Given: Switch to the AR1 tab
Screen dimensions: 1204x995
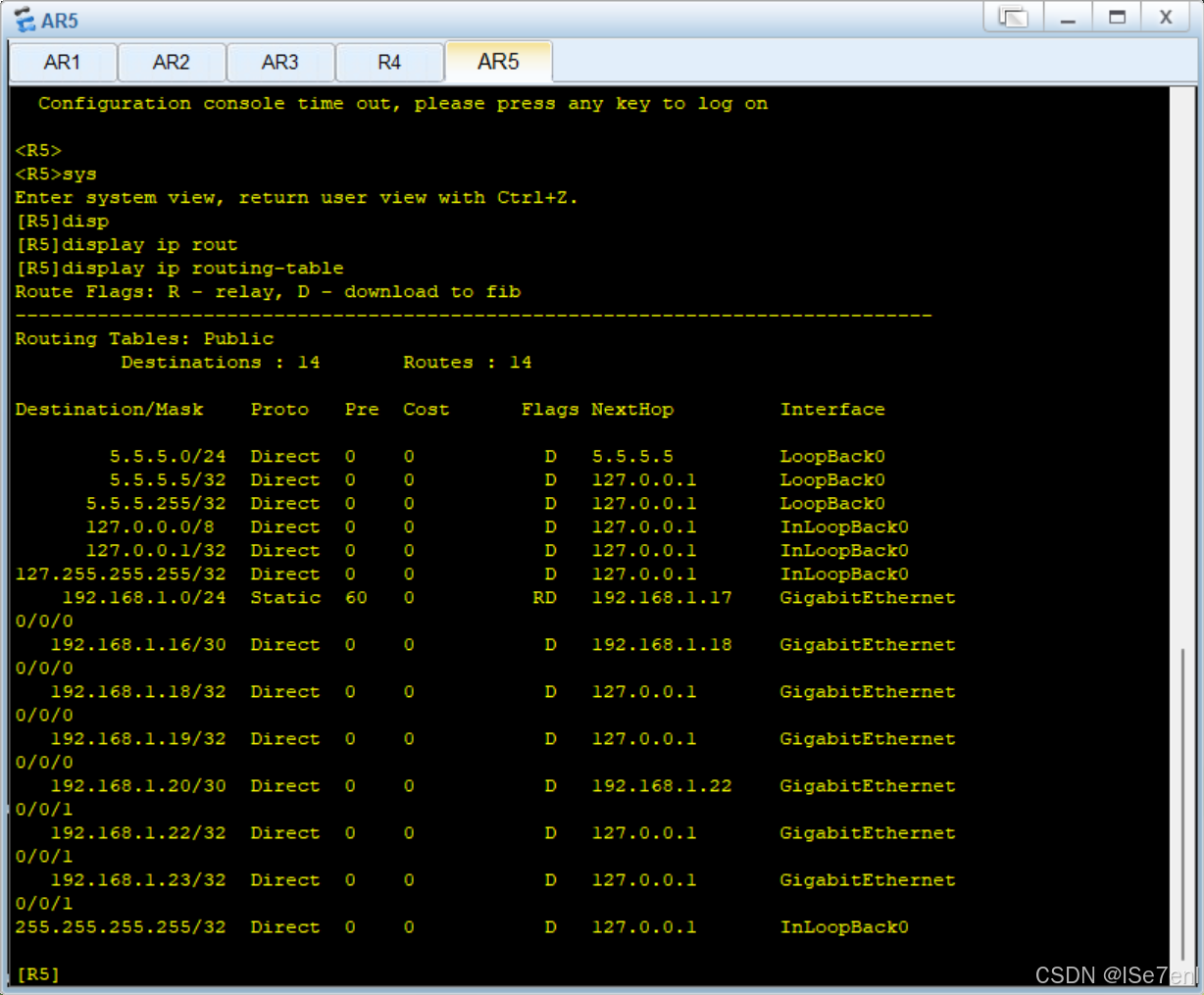Looking at the screenshot, I should coord(63,63).
